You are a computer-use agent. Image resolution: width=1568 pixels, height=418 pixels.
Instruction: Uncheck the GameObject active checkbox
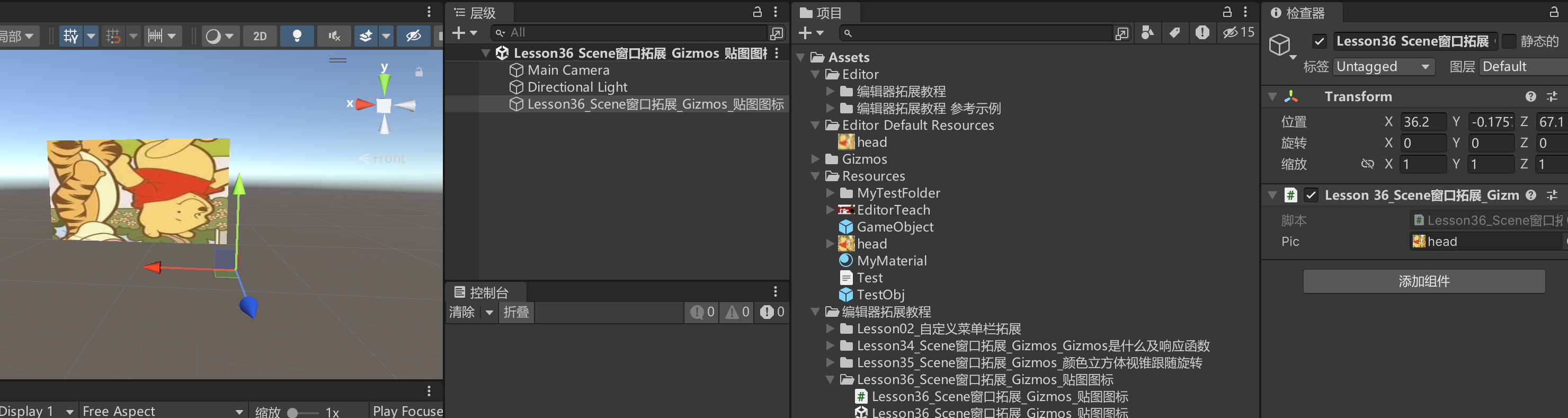[1319, 41]
